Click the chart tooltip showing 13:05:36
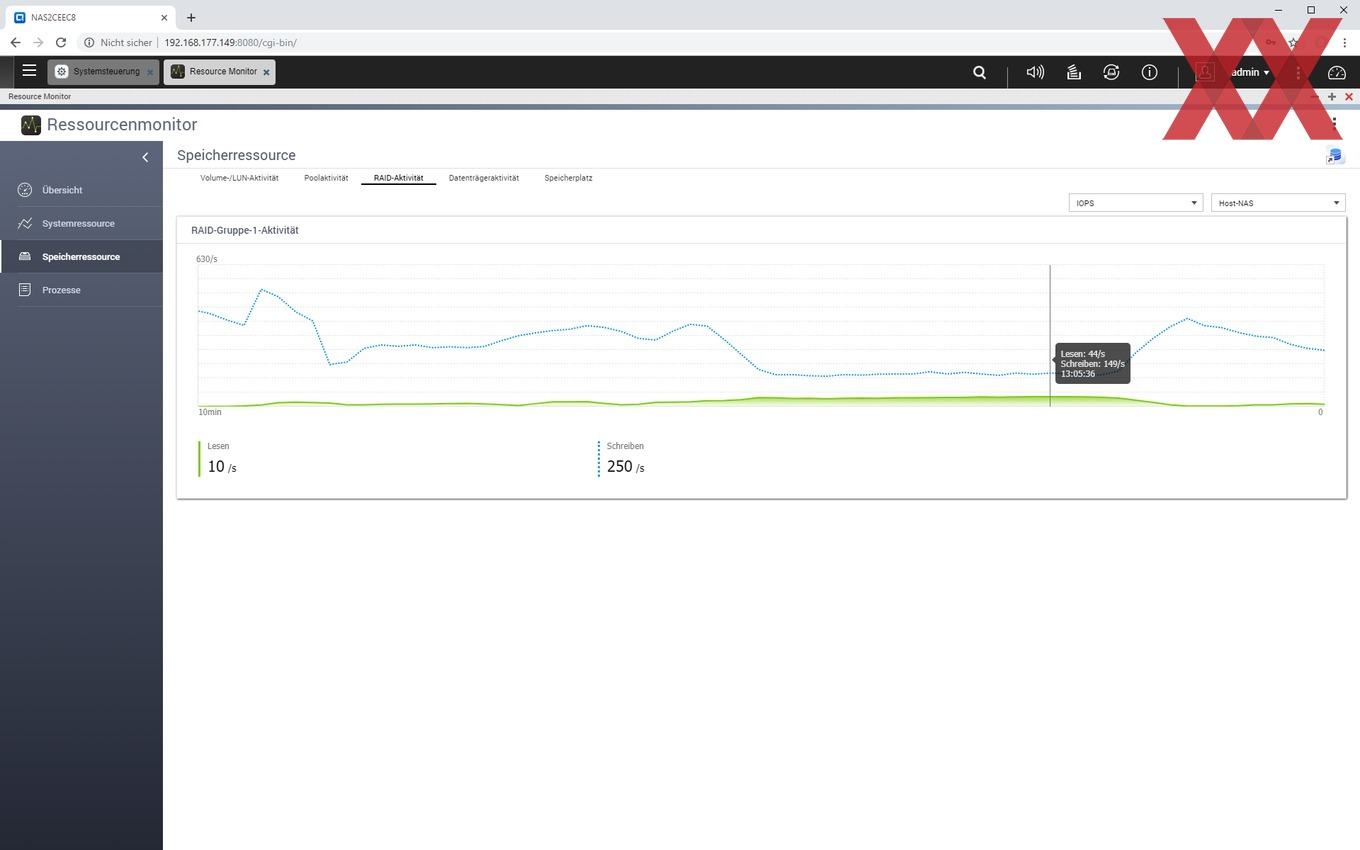The image size is (1360, 850). click(1093, 364)
